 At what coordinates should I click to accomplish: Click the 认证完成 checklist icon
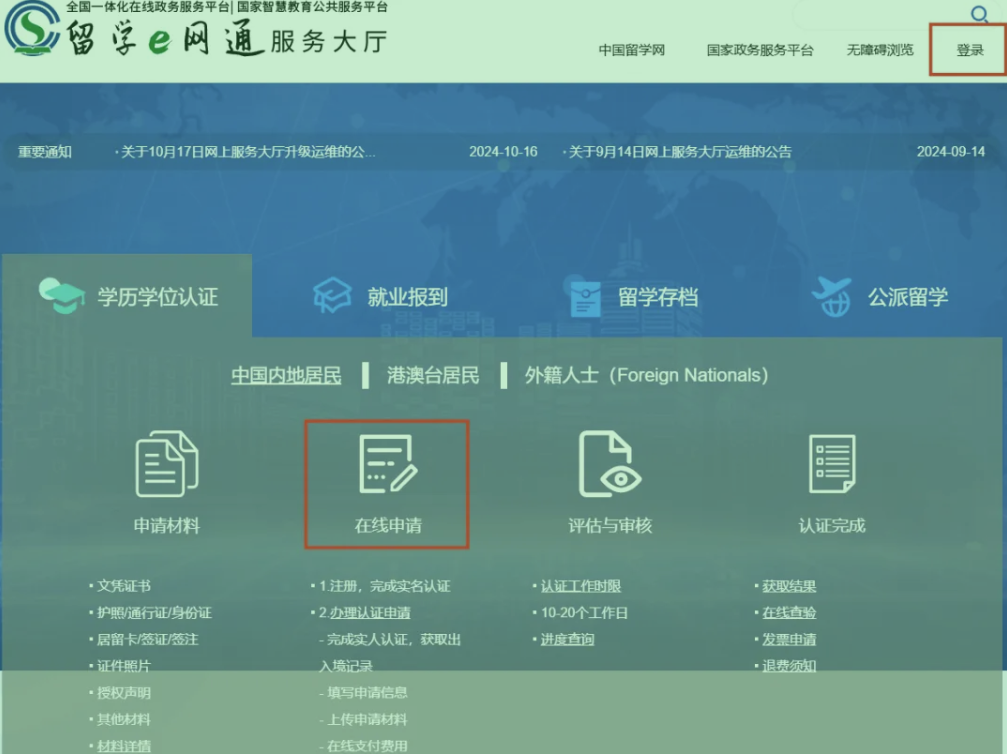pyautogui.click(x=831, y=464)
